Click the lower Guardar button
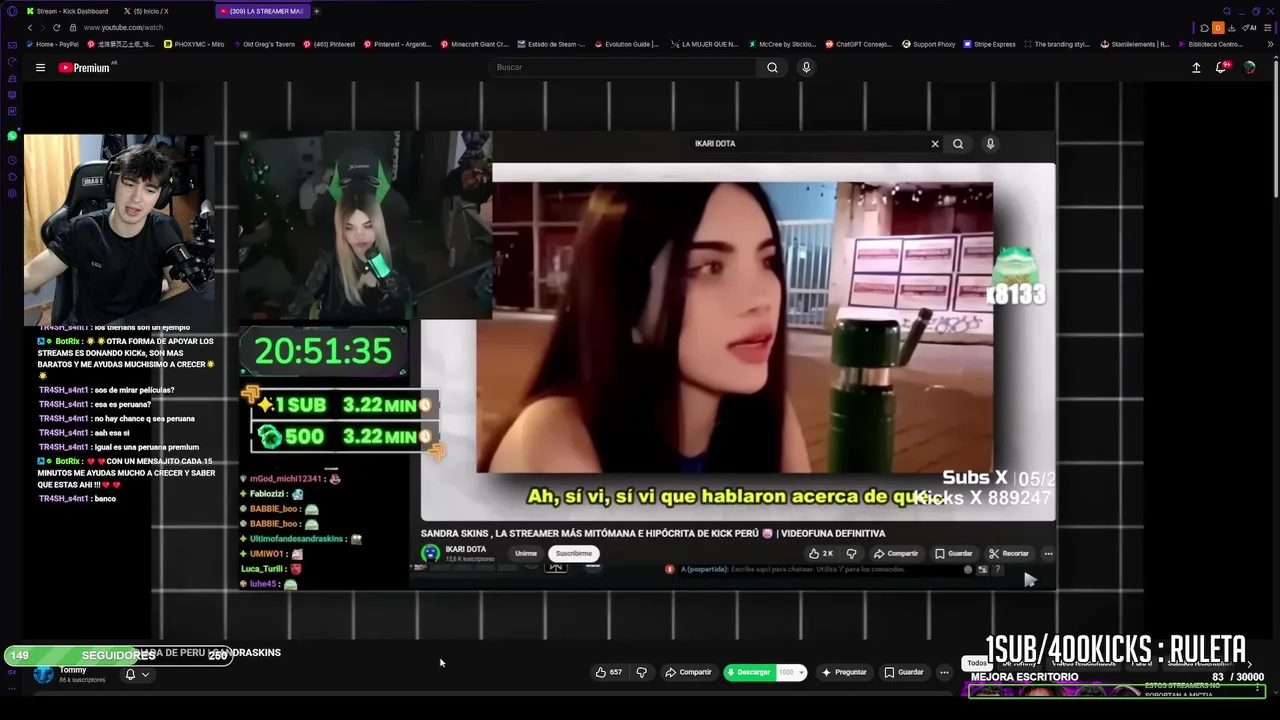Image resolution: width=1280 pixels, height=720 pixels. 904,672
